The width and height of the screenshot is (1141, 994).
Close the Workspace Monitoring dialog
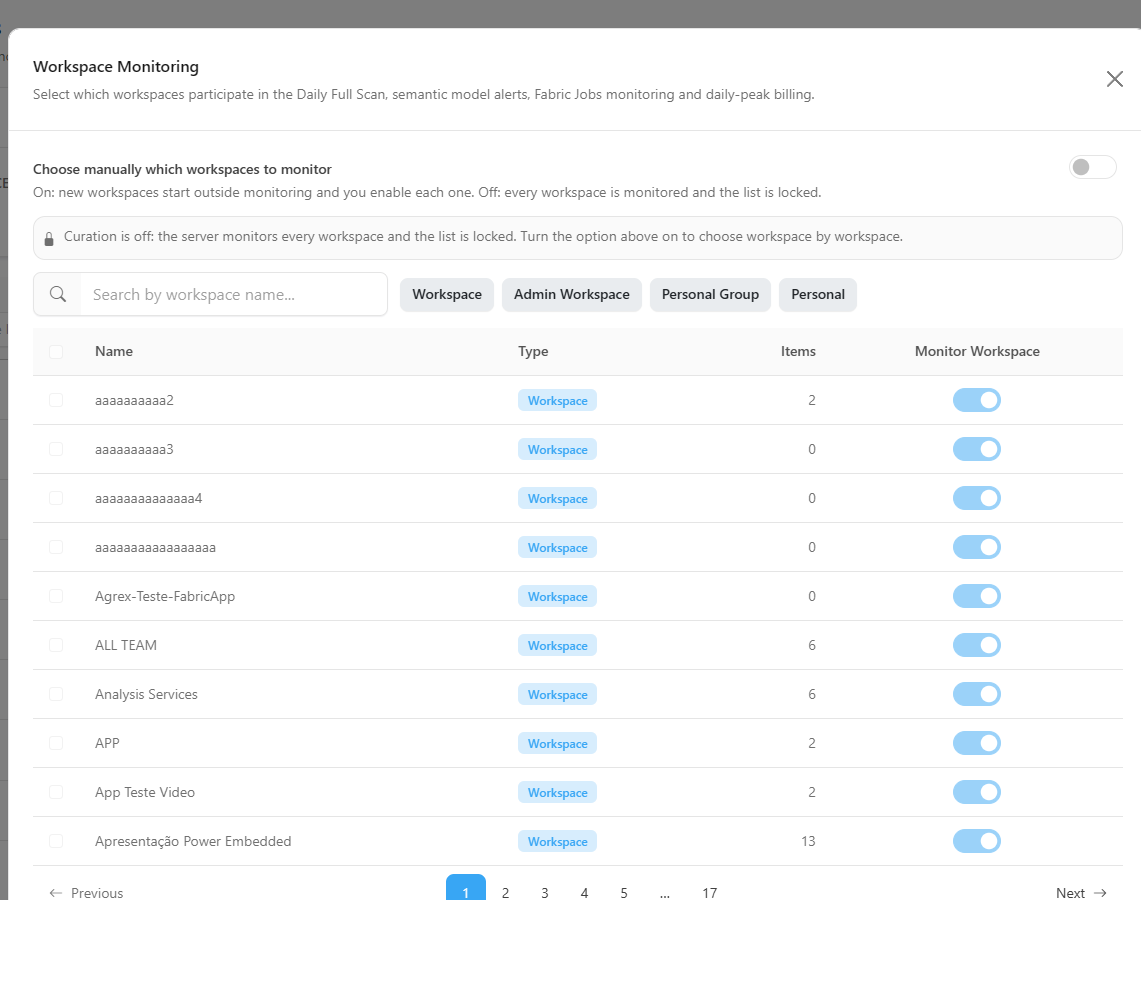pos(1114,79)
